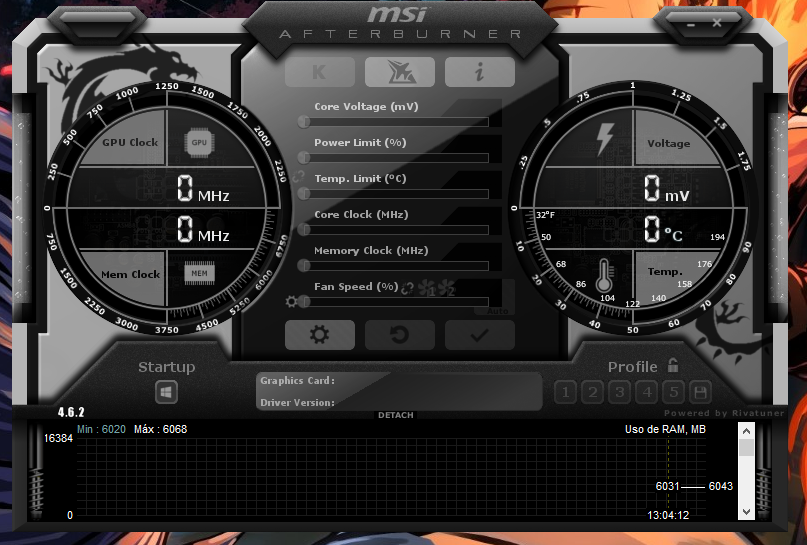Select profile slot 3

(x=620, y=393)
